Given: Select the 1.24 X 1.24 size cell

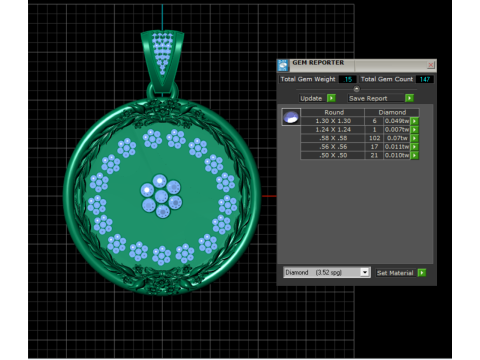Looking at the screenshot, I should click(x=333, y=130).
